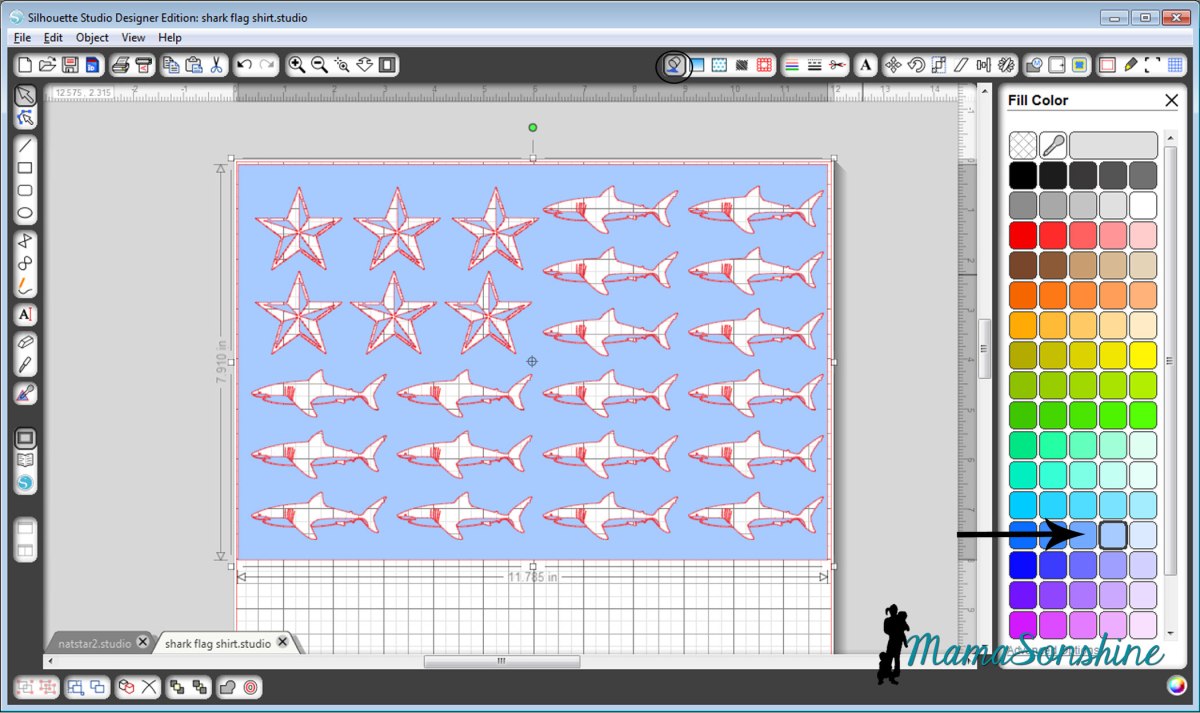Select the Edit Points tool
1200x713 pixels.
25,118
